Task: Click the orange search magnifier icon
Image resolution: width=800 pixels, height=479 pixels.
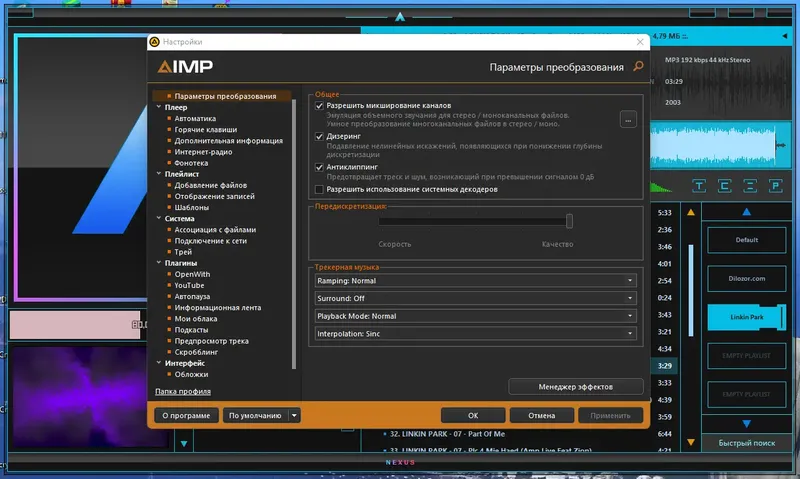Action: coord(638,66)
